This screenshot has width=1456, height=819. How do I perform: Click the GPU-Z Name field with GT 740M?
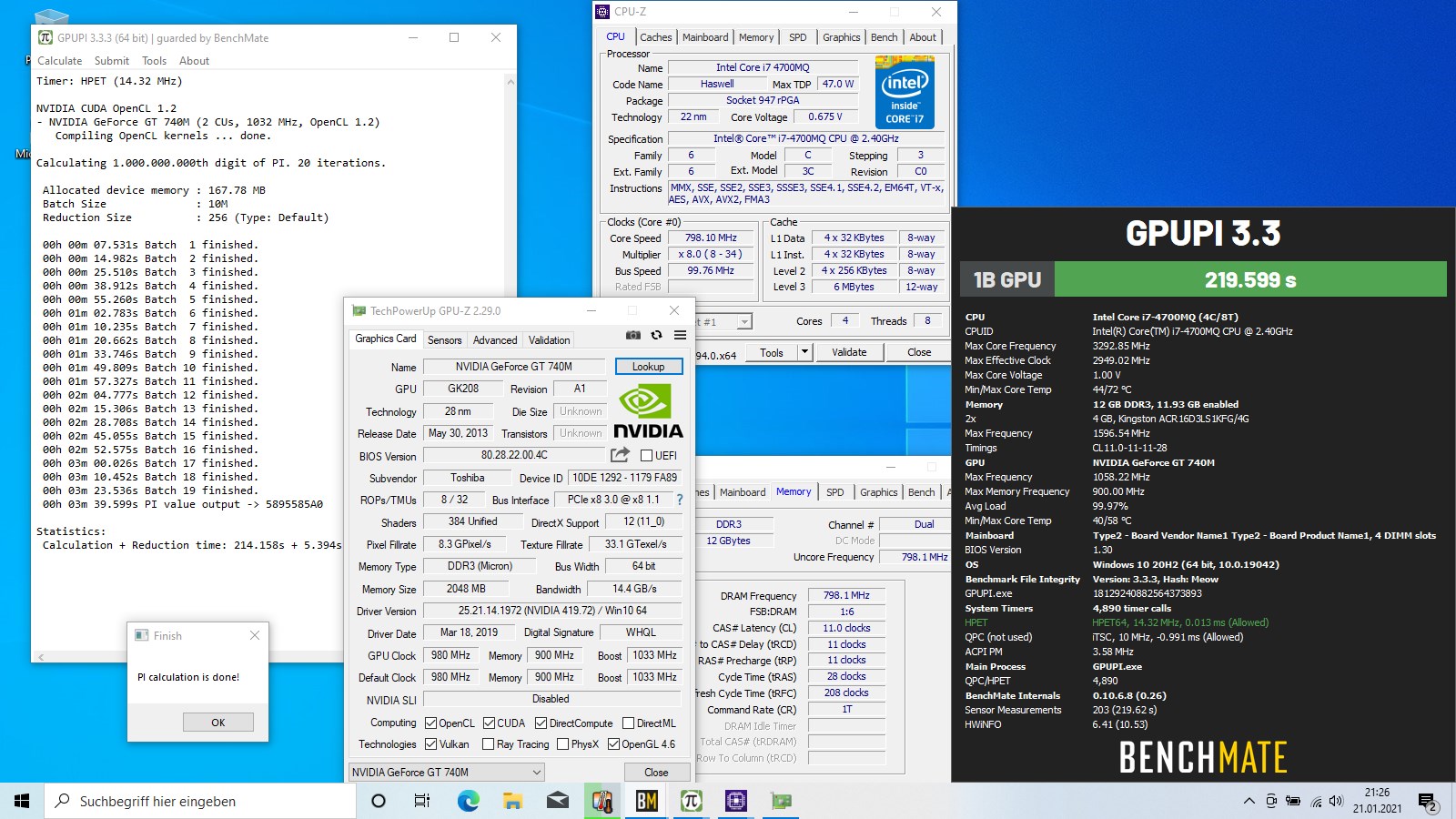click(x=514, y=367)
